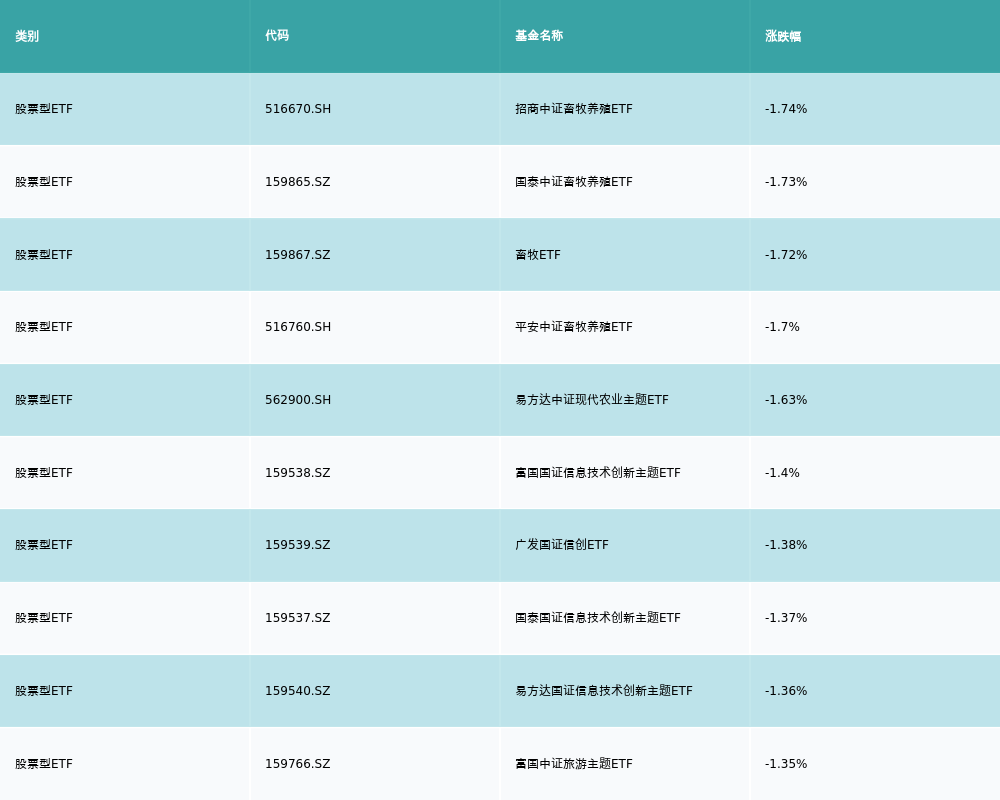Viewport: 1000px width, 800px height.
Task: Click the -1.35% change value
Action: point(786,764)
